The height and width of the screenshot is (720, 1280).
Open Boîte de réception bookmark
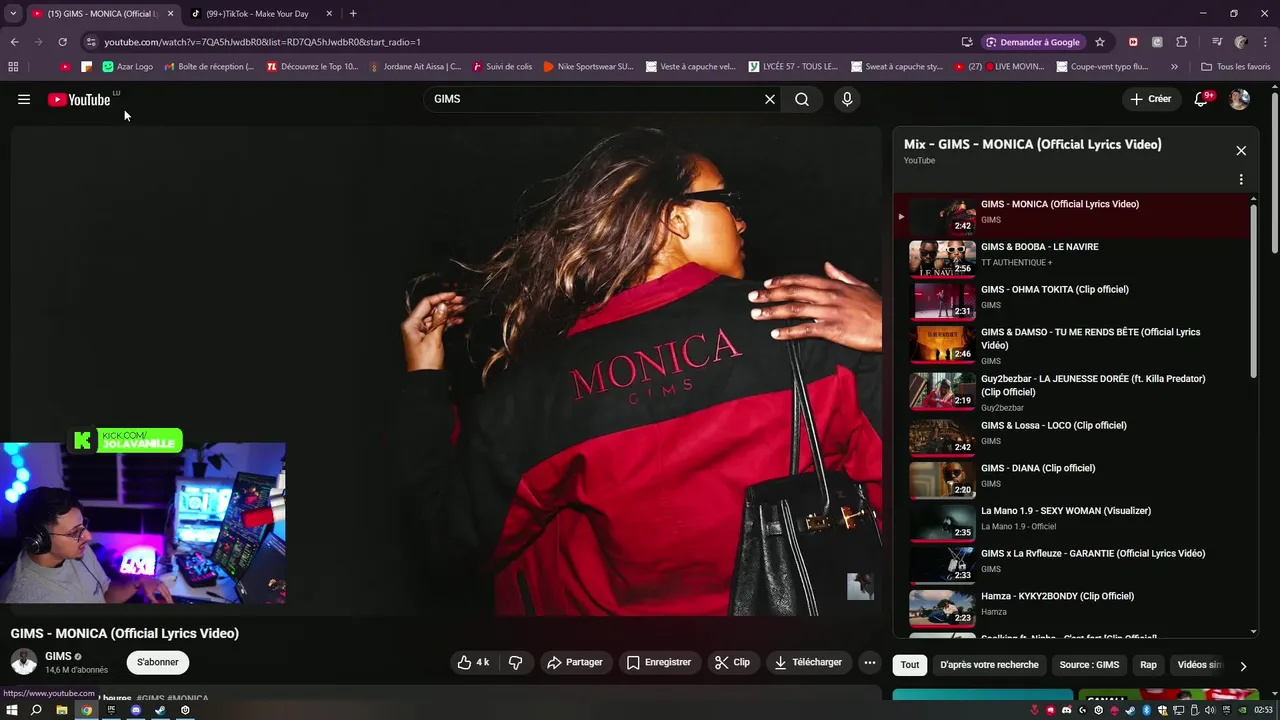click(x=208, y=67)
